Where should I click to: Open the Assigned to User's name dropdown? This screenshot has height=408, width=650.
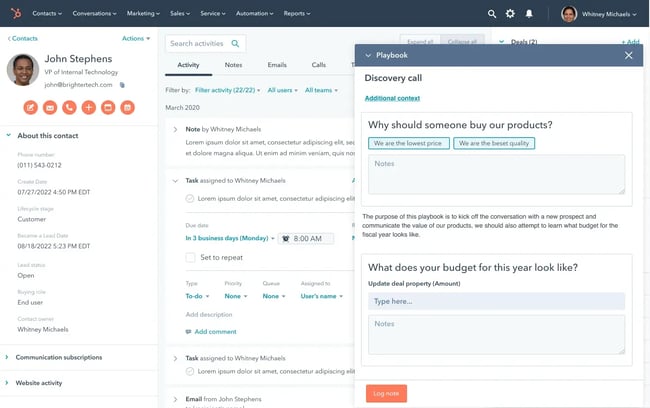tap(322, 296)
